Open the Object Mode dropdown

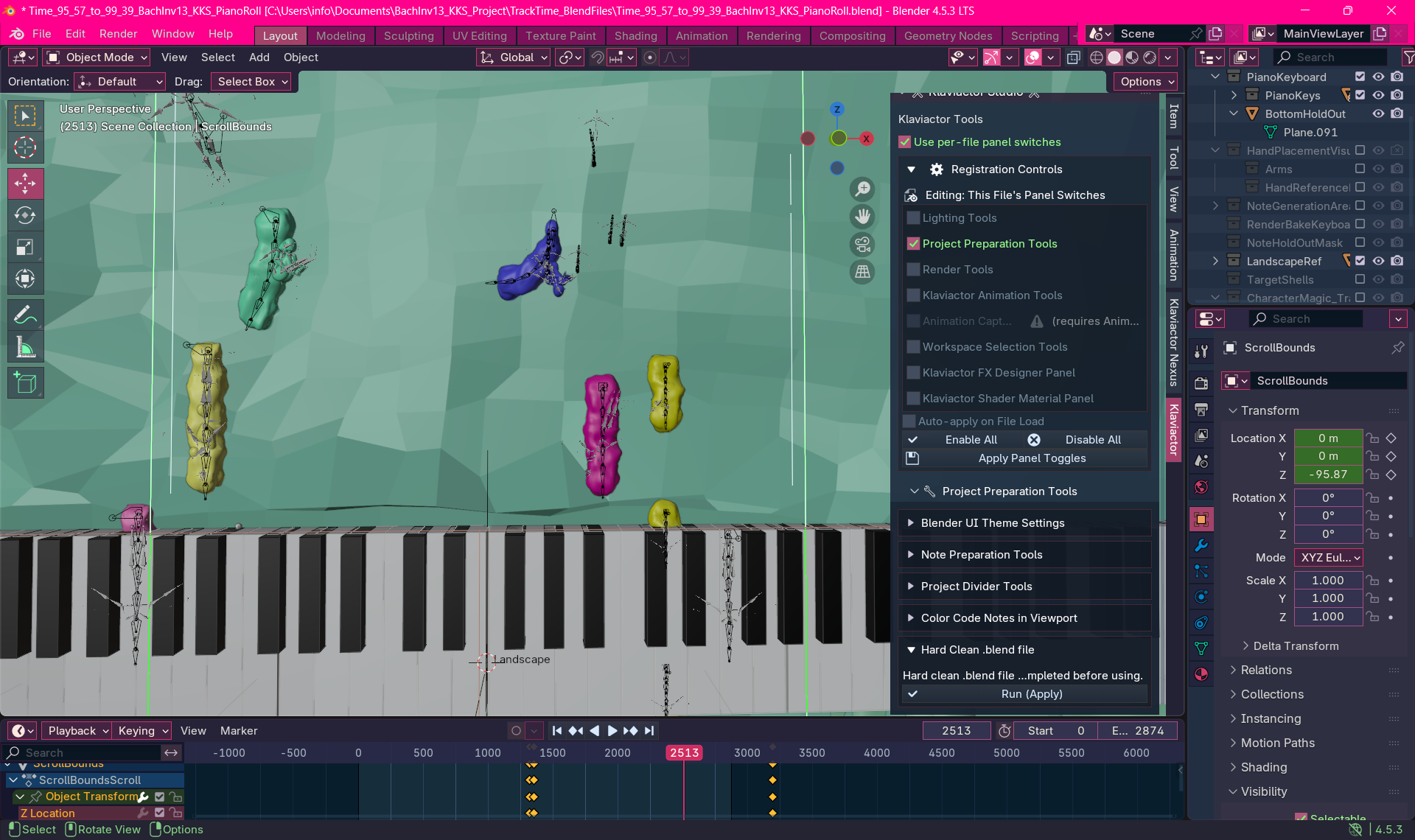[x=97, y=57]
